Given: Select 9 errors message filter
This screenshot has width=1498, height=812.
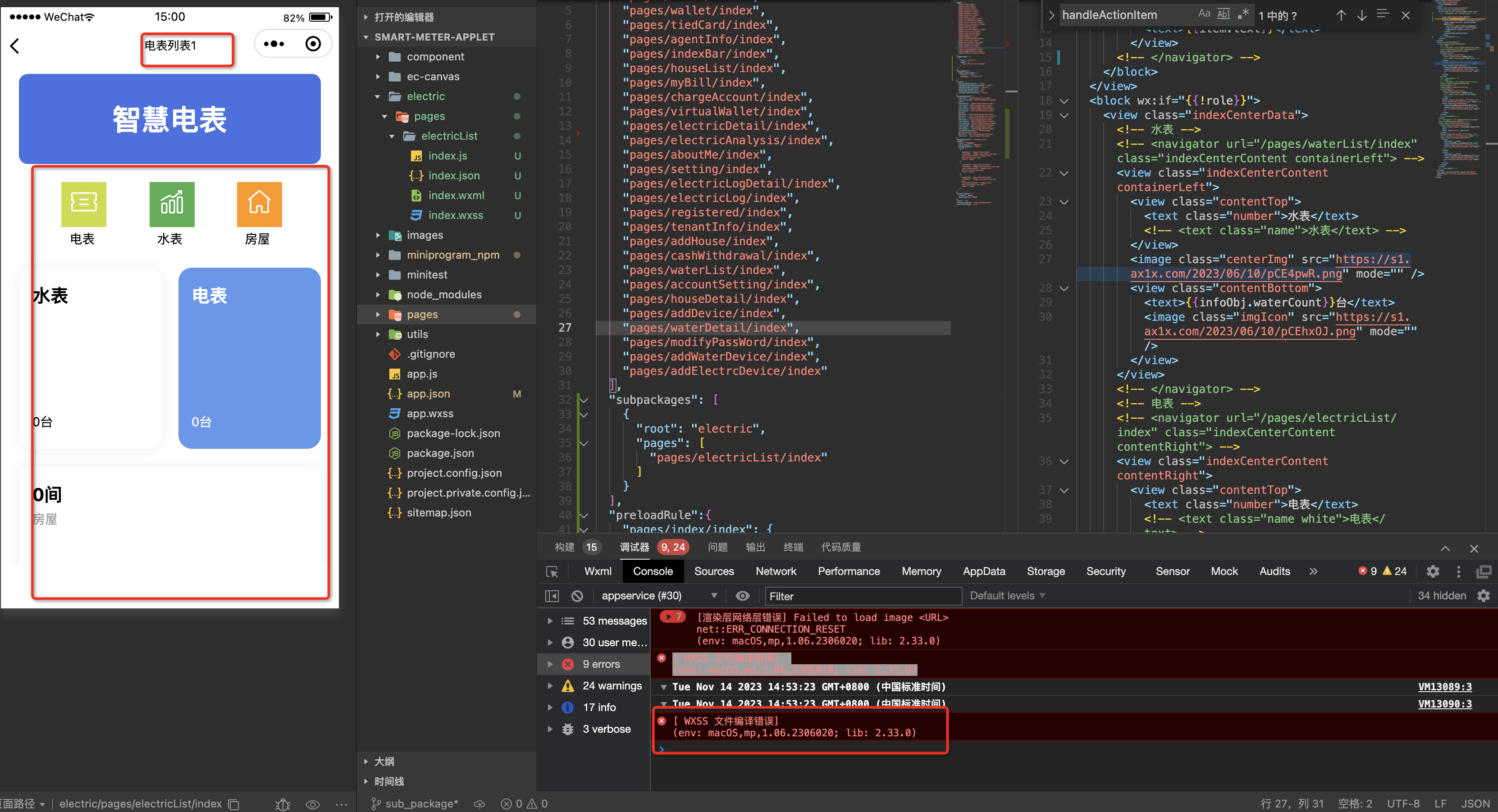Looking at the screenshot, I should pos(601,664).
